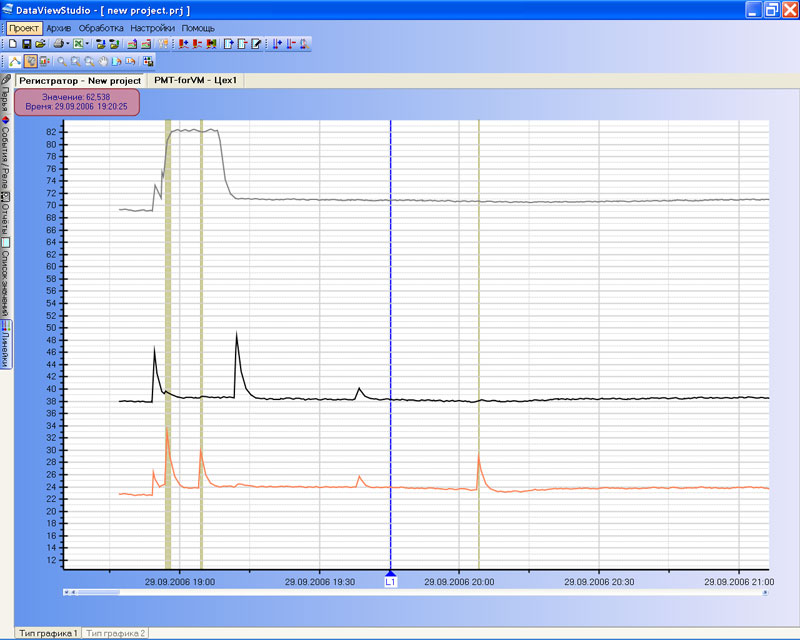
Task: Click the 29.09.2006 19:30 axis label
Action: click(x=320, y=582)
